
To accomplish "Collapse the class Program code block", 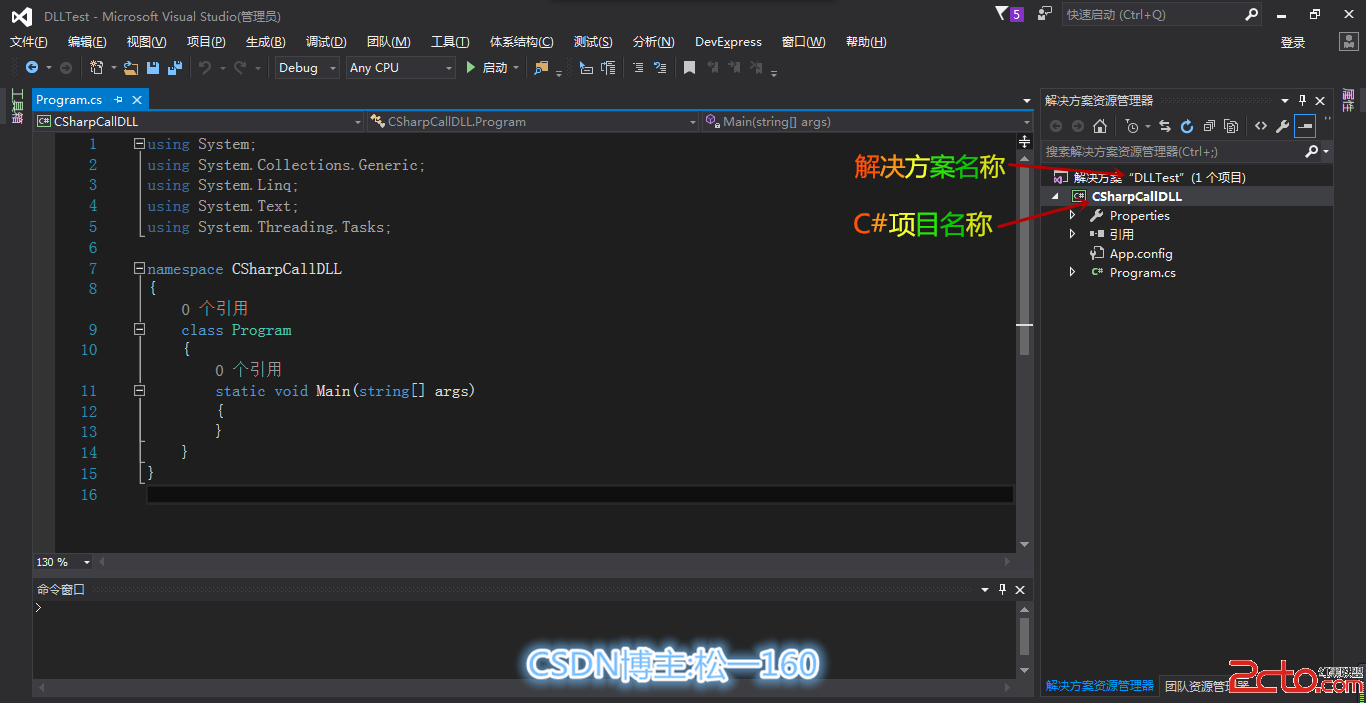I will click(139, 329).
